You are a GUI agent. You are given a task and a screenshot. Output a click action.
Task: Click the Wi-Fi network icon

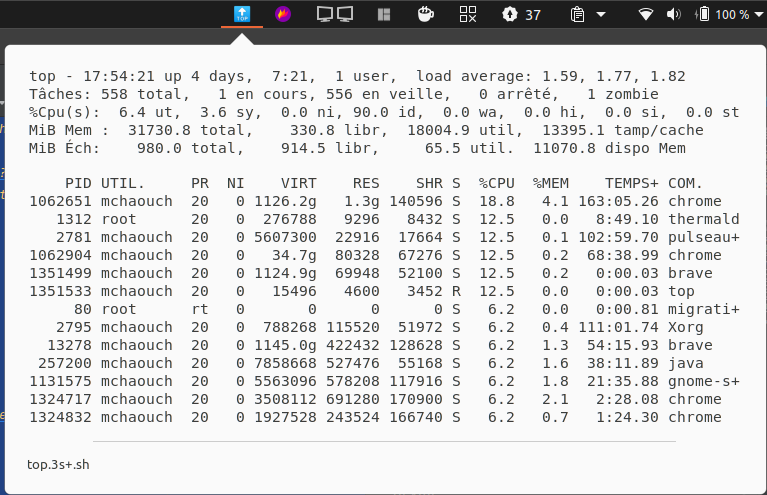646,14
